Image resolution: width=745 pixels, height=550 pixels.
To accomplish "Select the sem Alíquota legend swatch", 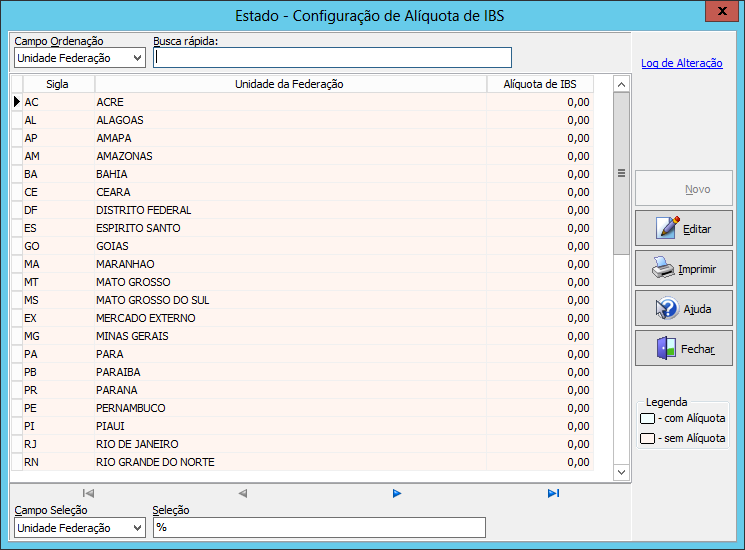I will (x=648, y=438).
